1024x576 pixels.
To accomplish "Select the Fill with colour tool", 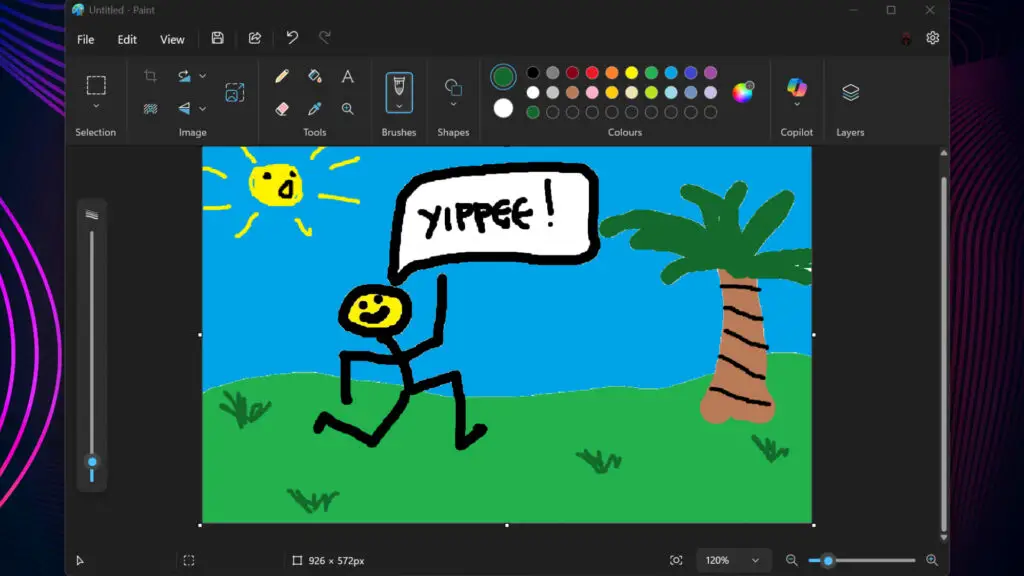I will coord(313,76).
